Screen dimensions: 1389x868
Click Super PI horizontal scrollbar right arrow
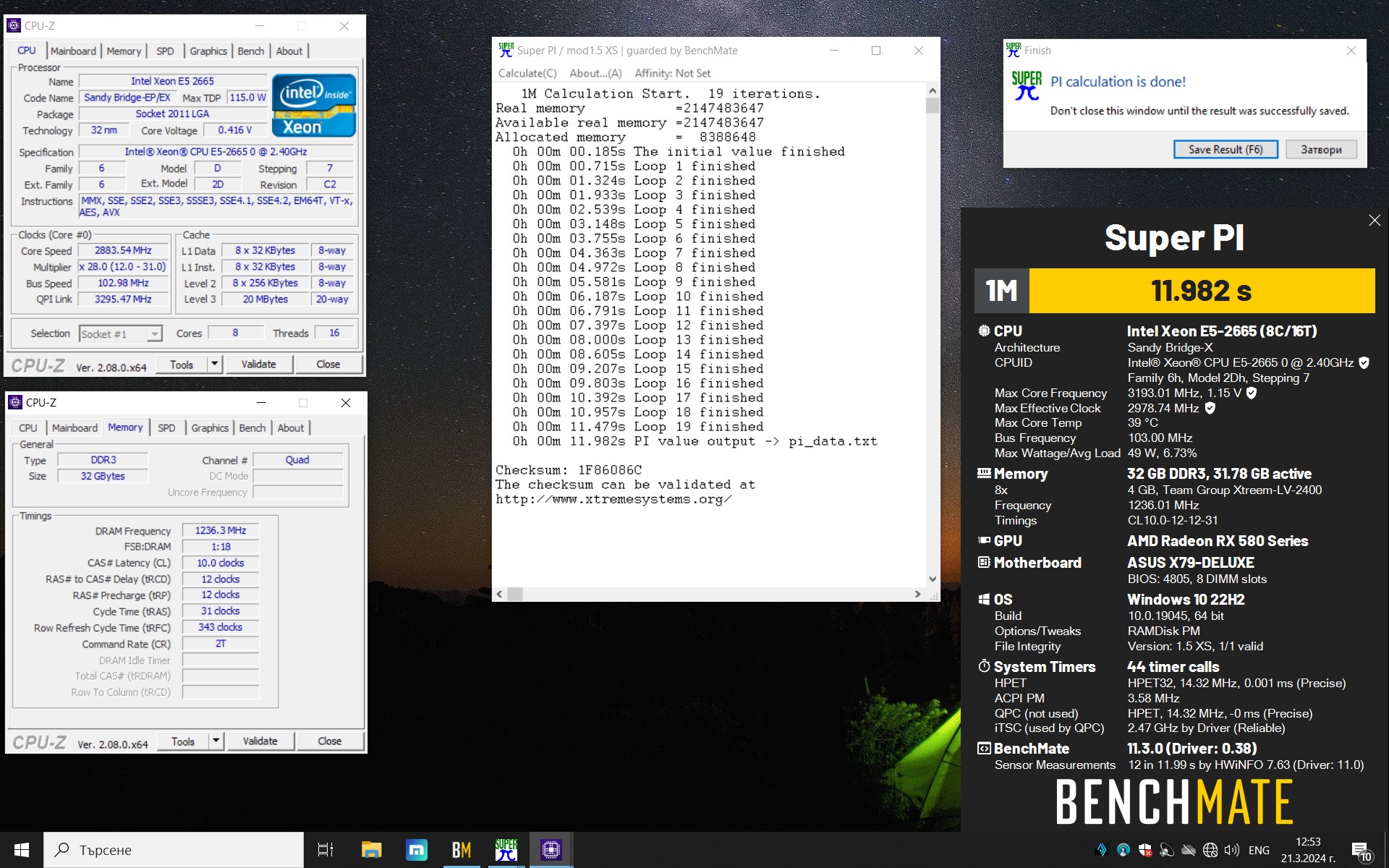click(x=917, y=594)
